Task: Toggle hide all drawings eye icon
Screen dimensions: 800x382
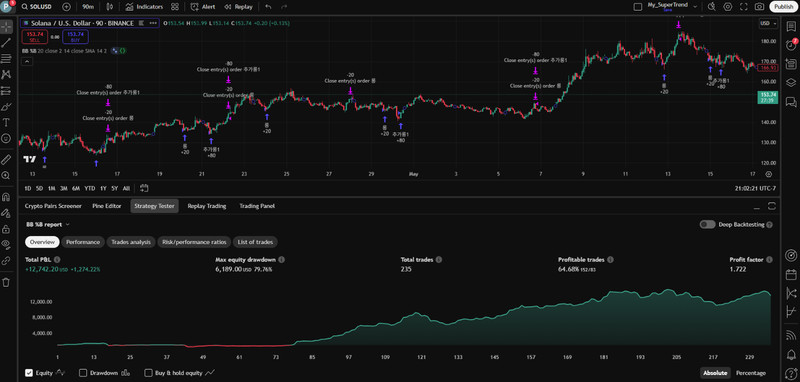Action: [x=6, y=244]
